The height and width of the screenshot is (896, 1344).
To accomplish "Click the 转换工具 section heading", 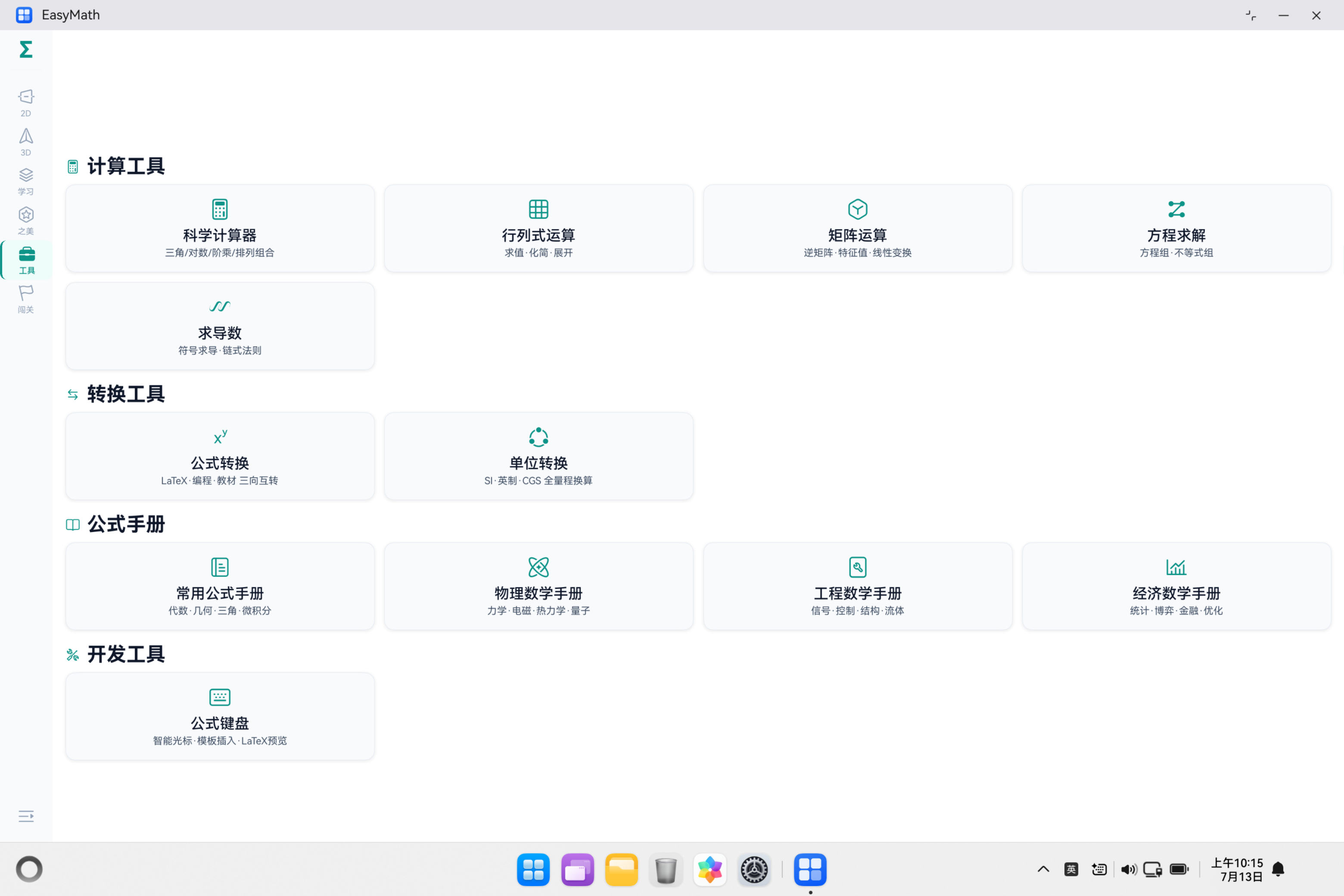I will coord(126,394).
